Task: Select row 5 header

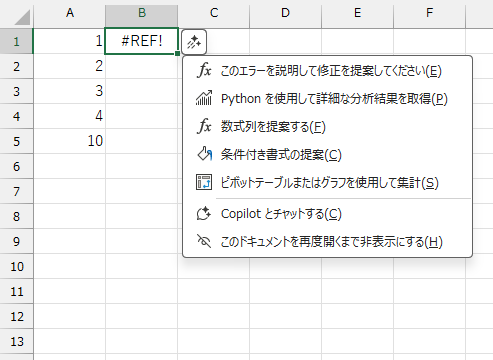Action: (16, 141)
